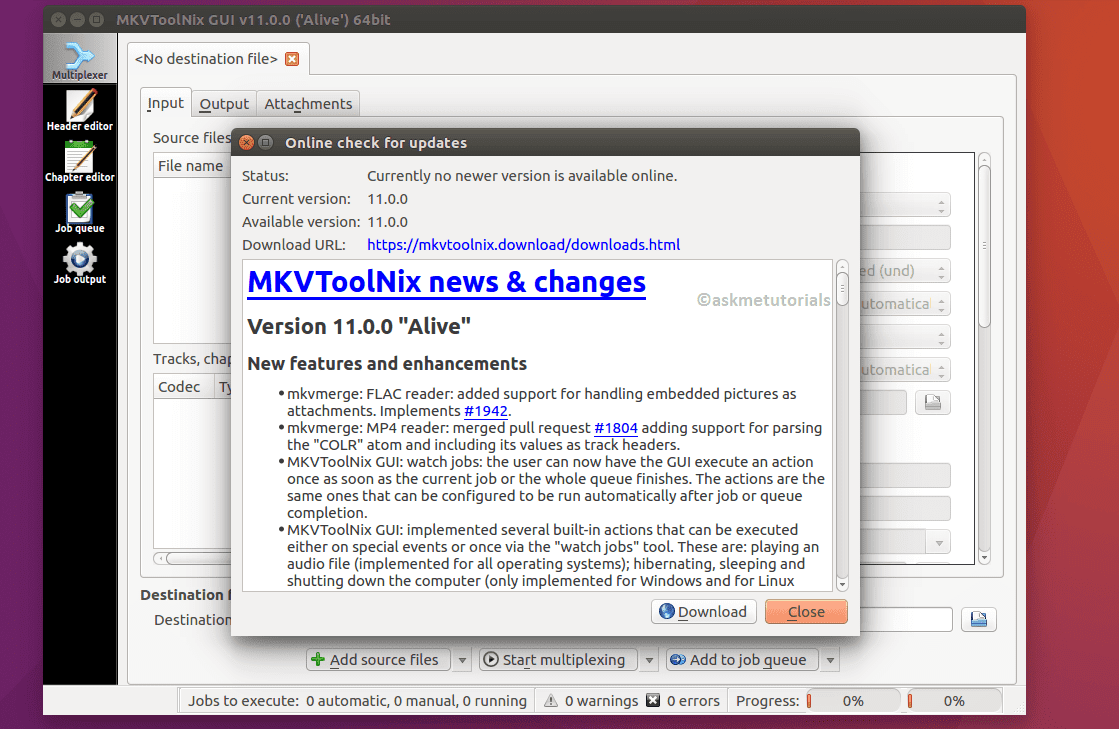The image size is (1119, 729).
Task: Click the 'Jobs to execute' status text
Action: (x=358, y=701)
